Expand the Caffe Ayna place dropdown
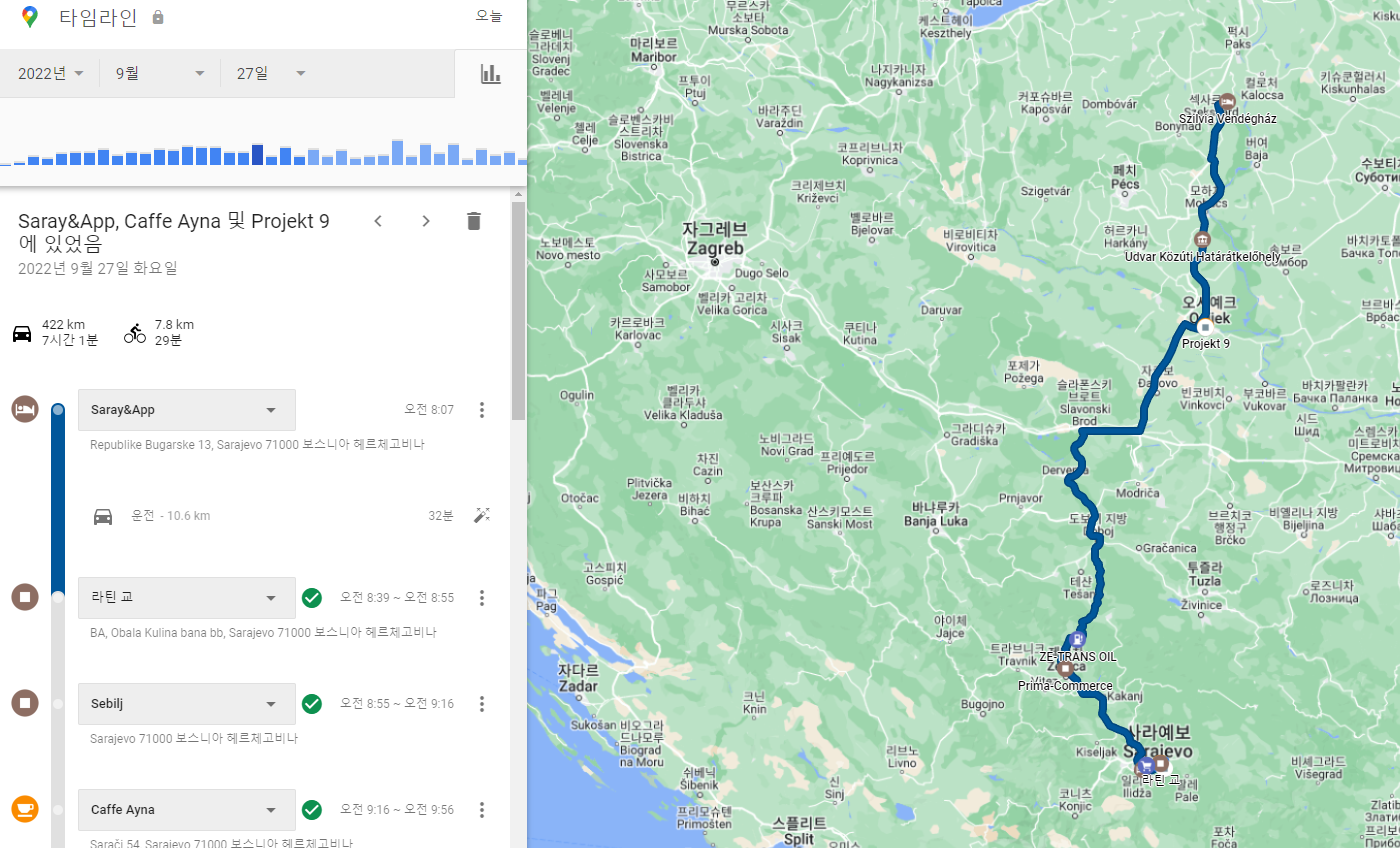Image resolution: width=1400 pixels, height=848 pixels. point(187,810)
